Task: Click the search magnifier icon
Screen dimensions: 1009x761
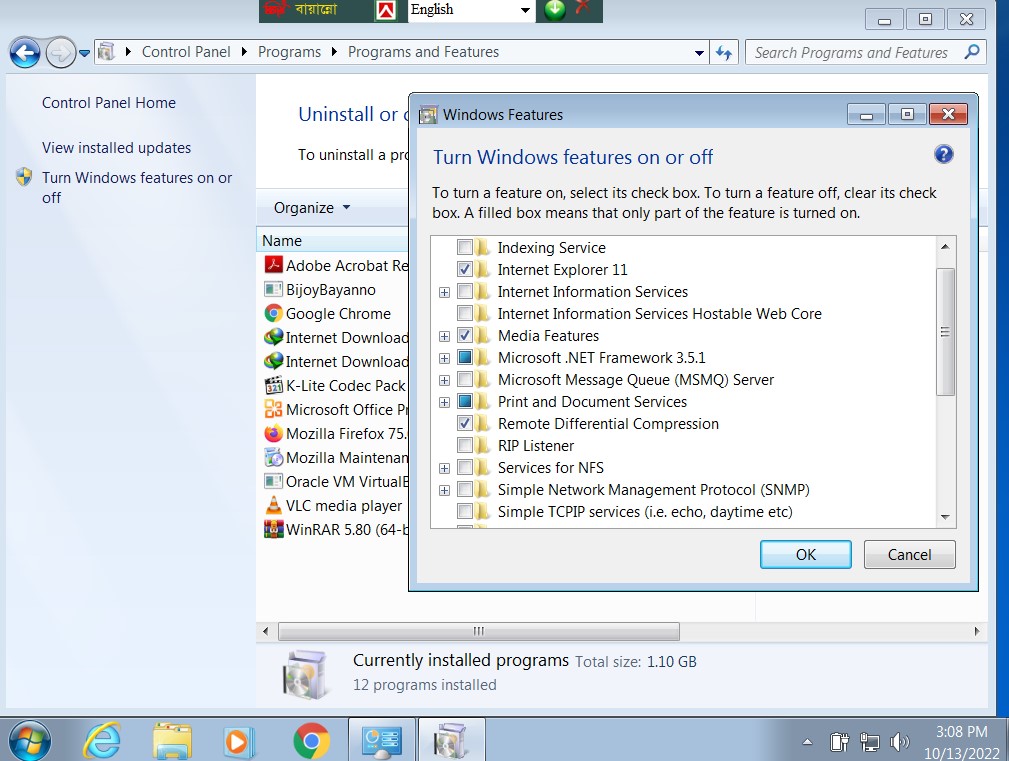Action: (972, 52)
